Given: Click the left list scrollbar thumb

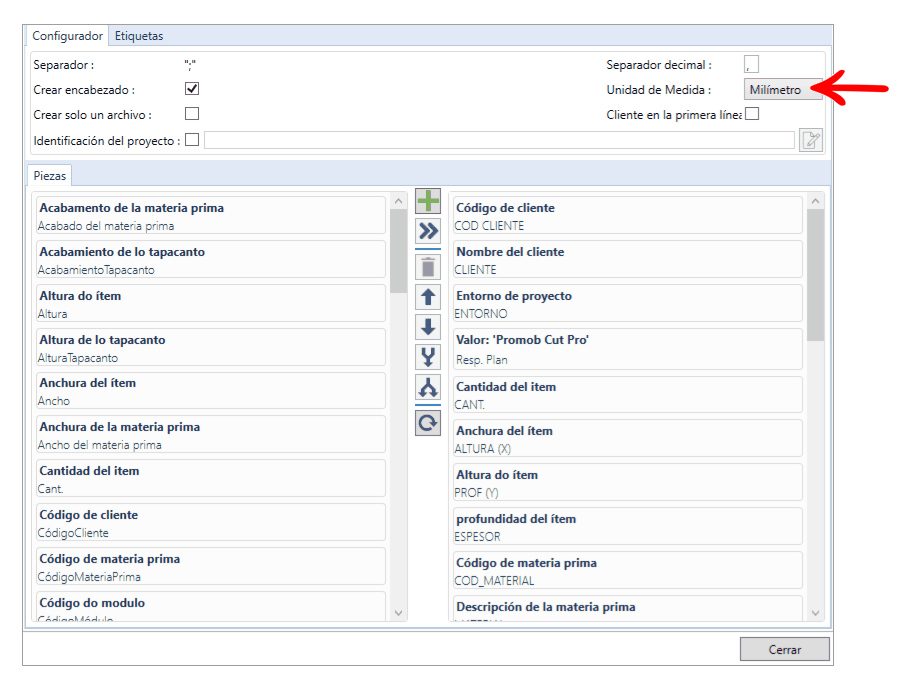Looking at the screenshot, I should click(399, 251).
